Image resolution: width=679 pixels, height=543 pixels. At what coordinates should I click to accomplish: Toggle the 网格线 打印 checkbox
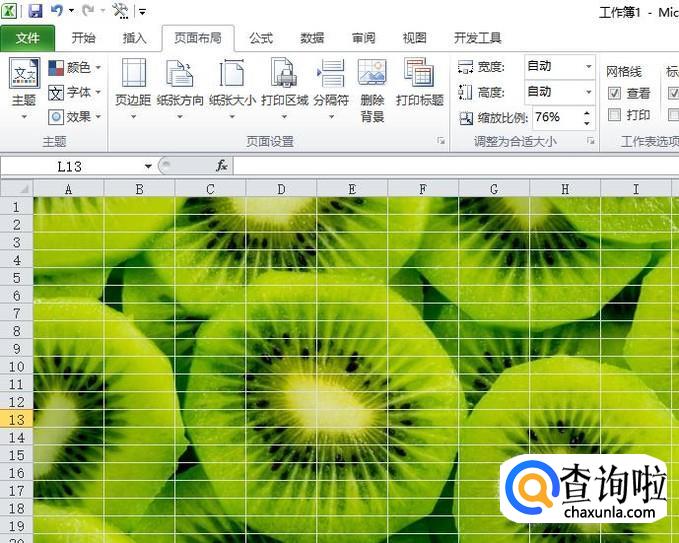pyautogui.click(x=614, y=115)
